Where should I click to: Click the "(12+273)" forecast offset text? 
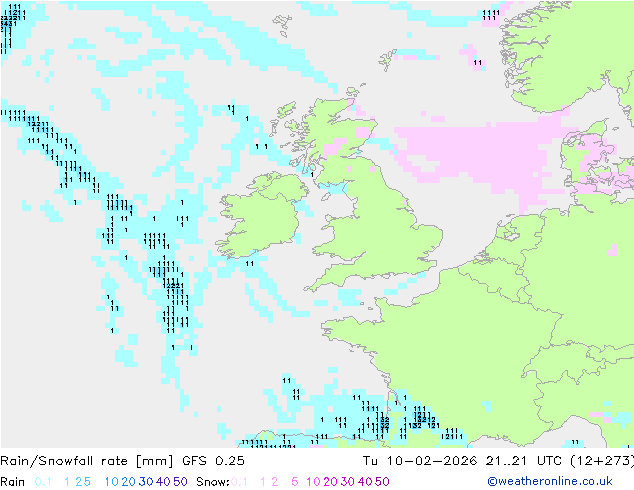602,460
